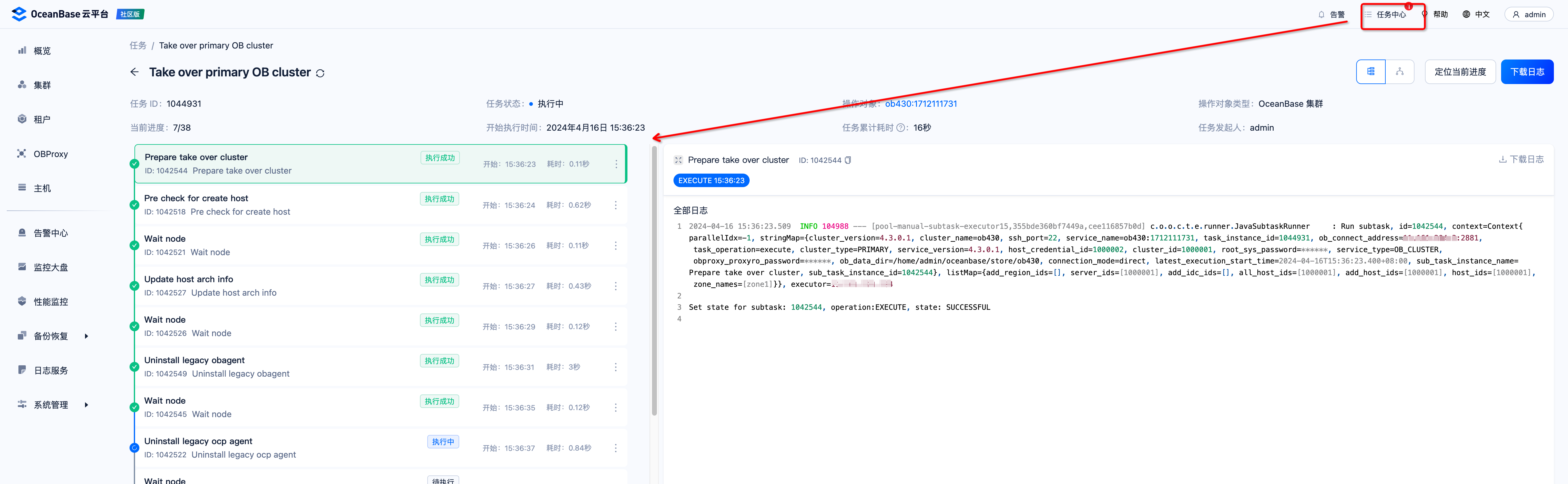Open 集群 in sidebar
Screen dimensions: 1568x484
pos(42,85)
